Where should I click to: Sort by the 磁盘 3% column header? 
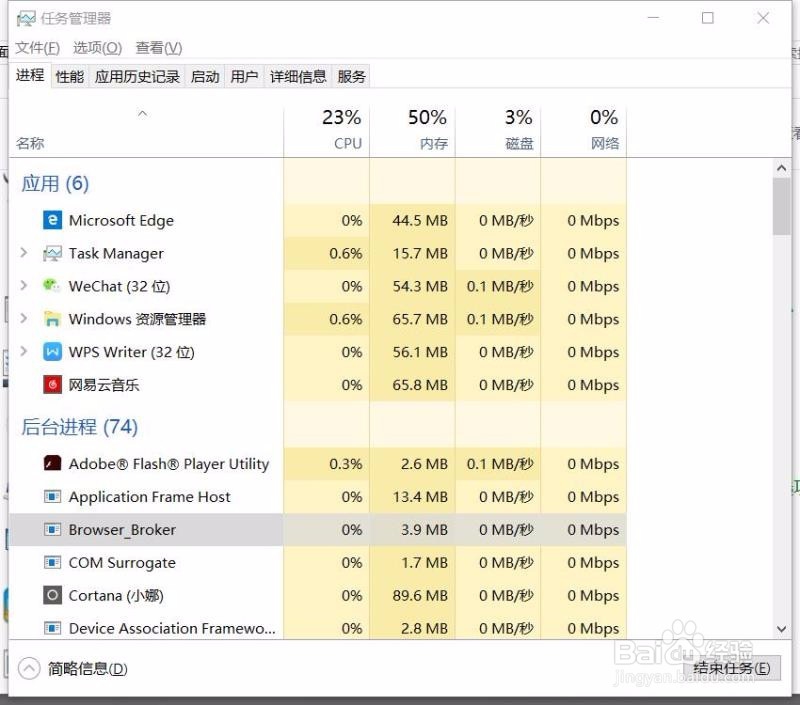click(498, 132)
